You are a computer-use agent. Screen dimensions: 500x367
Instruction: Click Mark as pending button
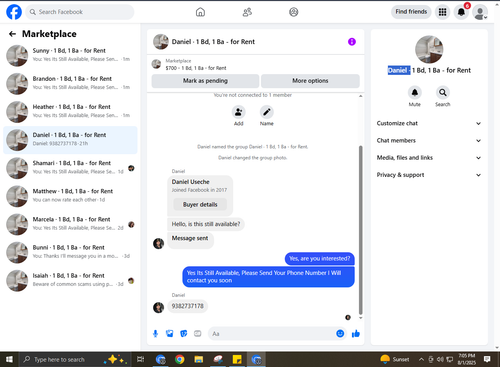(205, 81)
